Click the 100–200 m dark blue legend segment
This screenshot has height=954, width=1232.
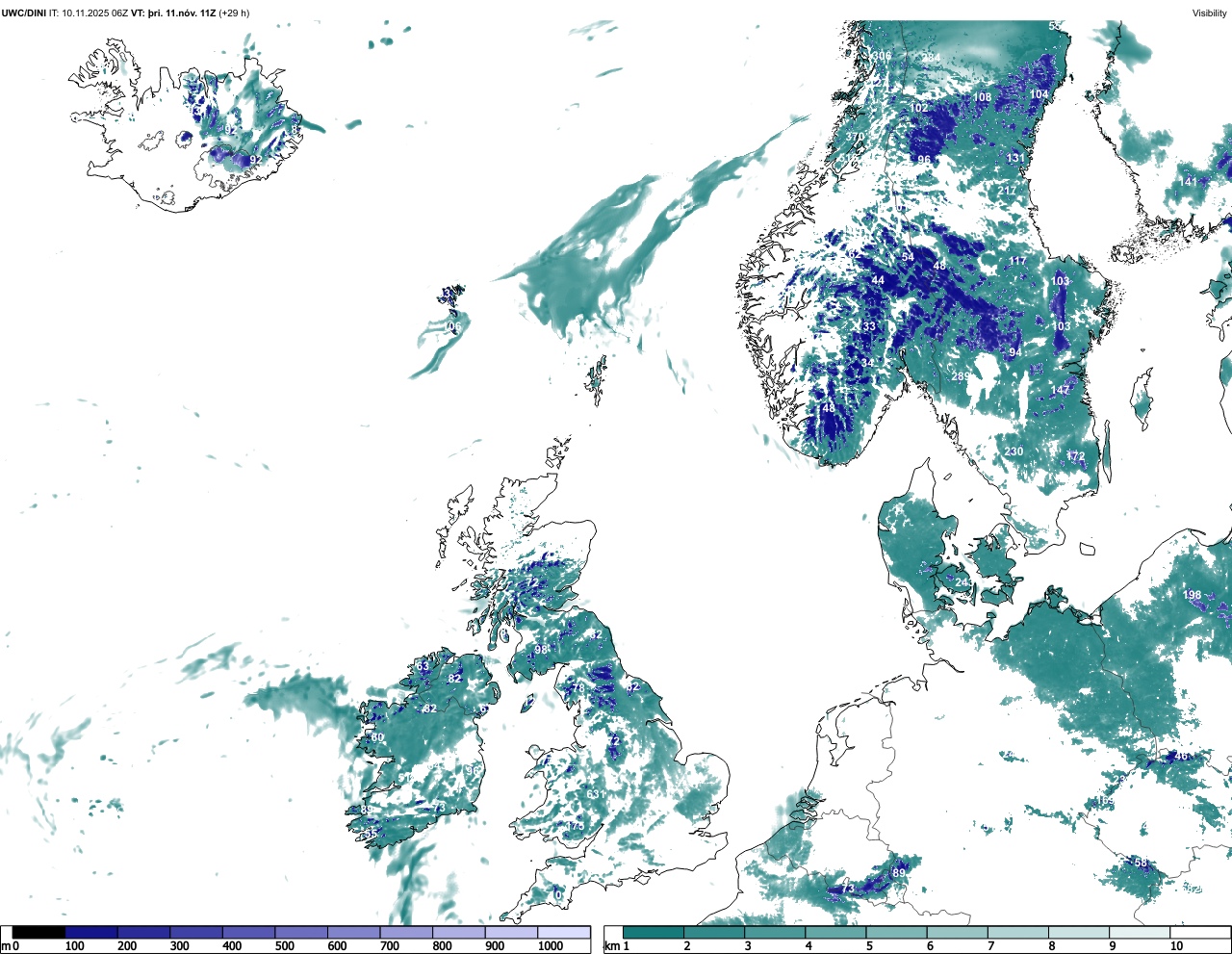91,932
